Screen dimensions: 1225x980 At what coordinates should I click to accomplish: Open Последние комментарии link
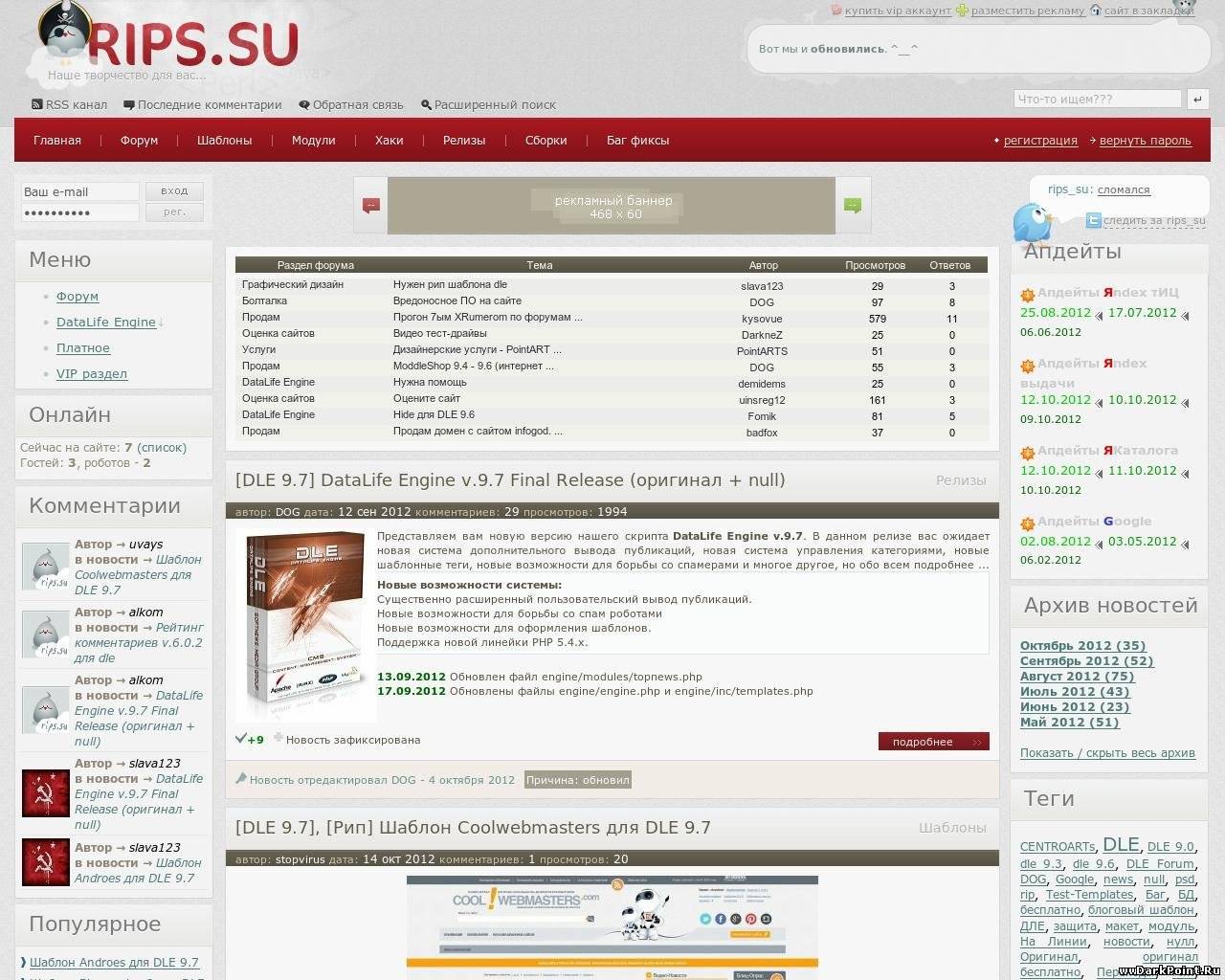pos(203,104)
